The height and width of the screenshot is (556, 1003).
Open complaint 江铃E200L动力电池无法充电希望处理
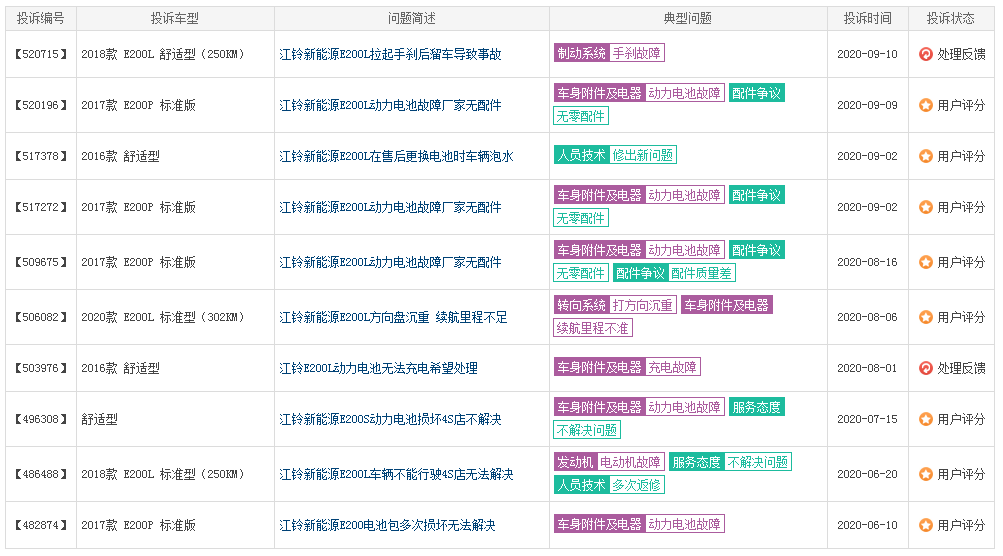[x=379, y=369]
